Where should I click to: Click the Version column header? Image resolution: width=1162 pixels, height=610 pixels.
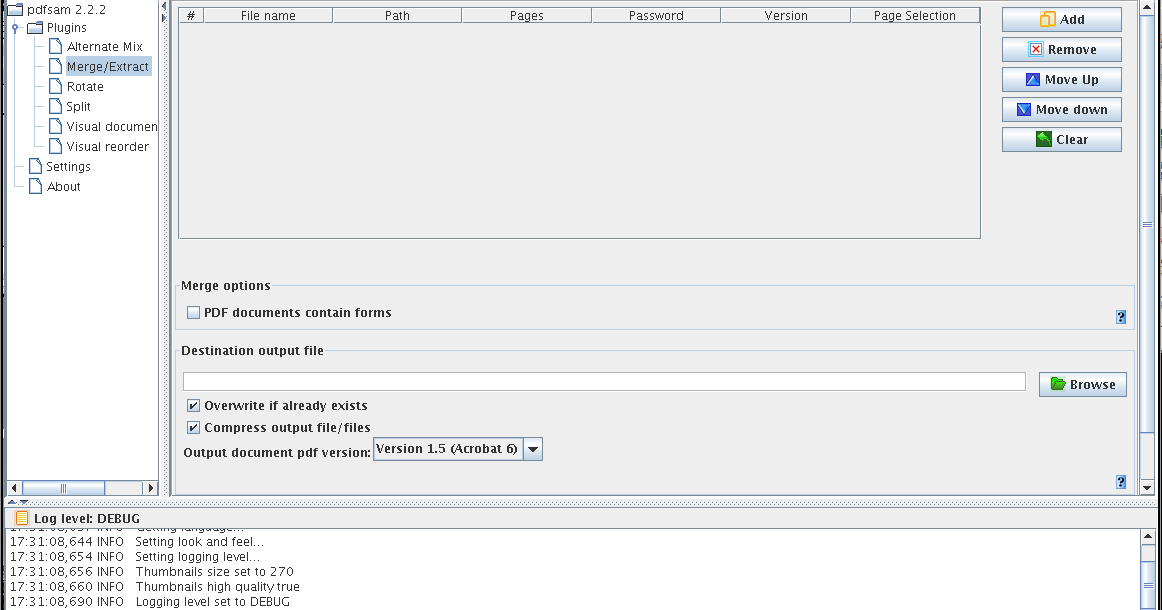coord(786,16)
